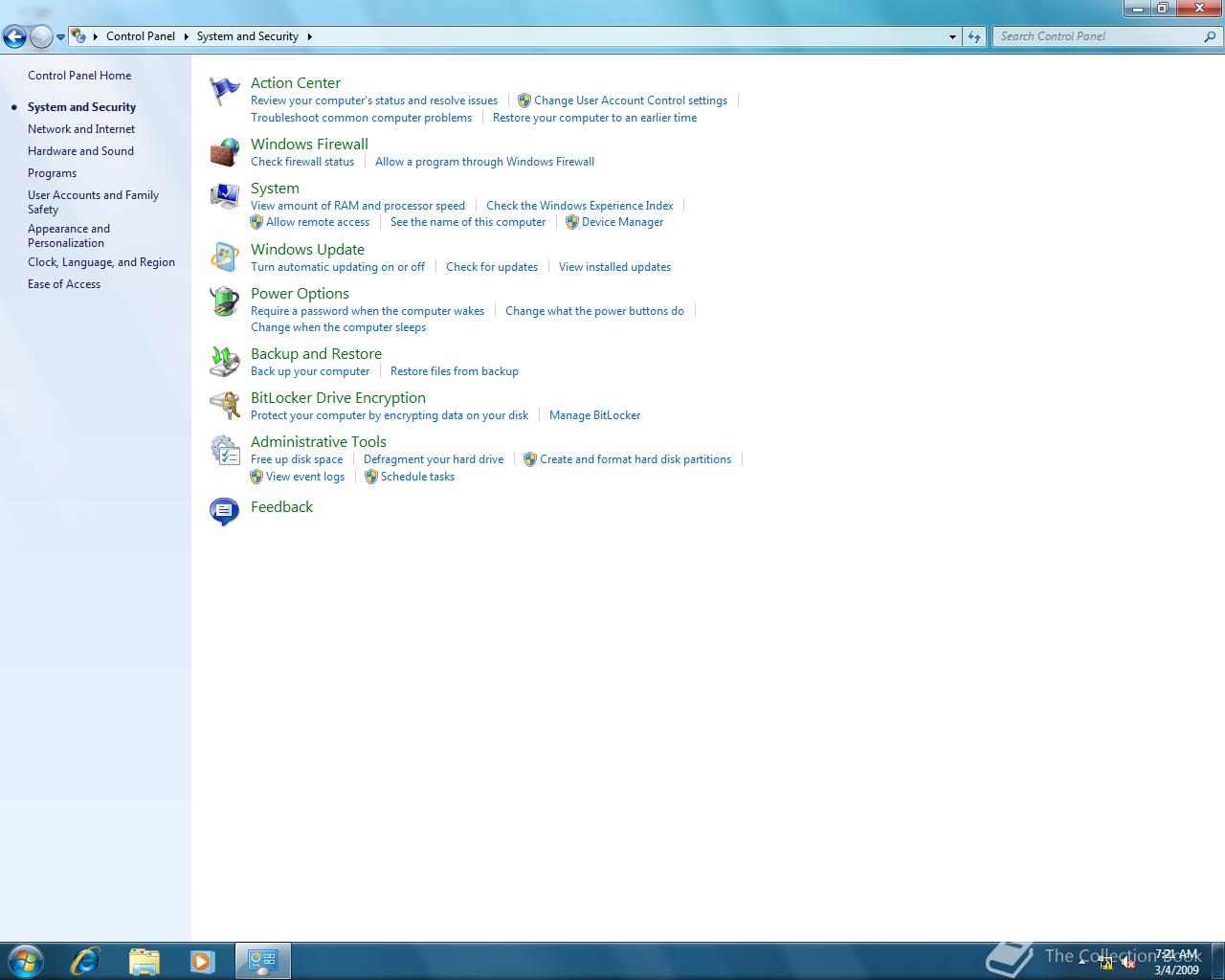Click the Windows Update icon
The image size is (1225, 980).
click(x=224, y=257)
